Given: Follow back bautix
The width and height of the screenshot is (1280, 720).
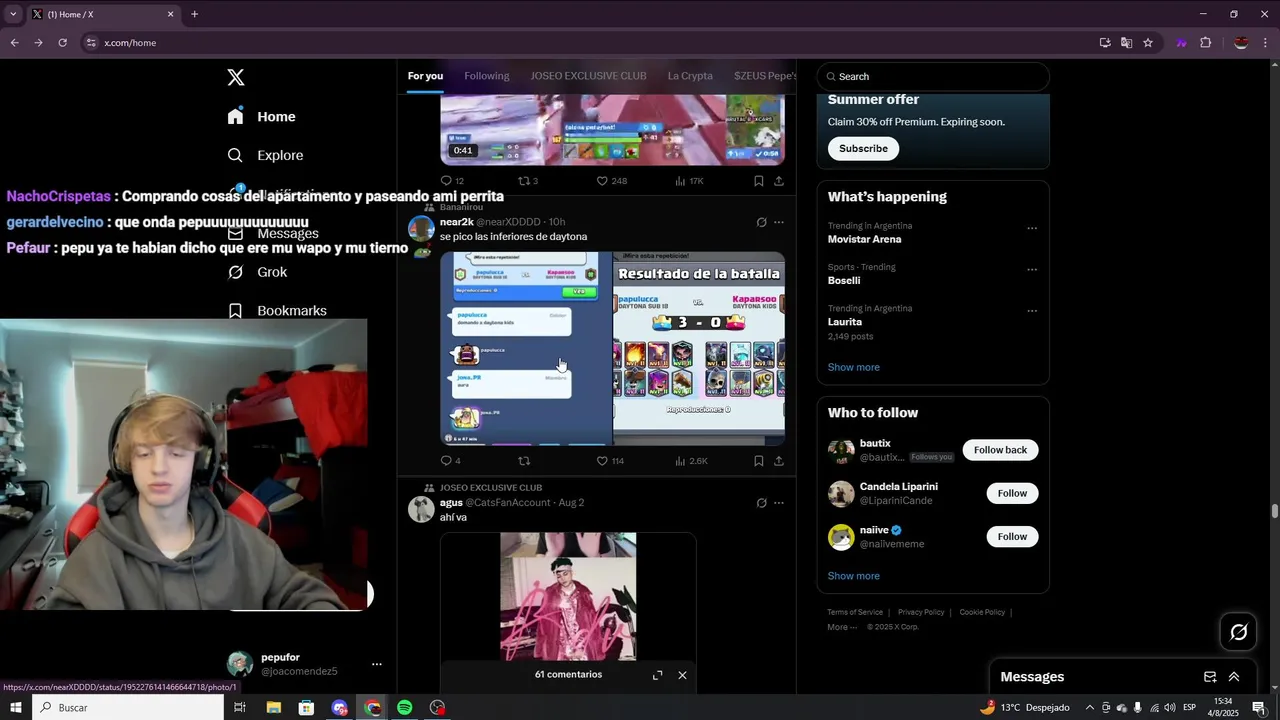Looking at the screenshot, I should click(1000, 450).
